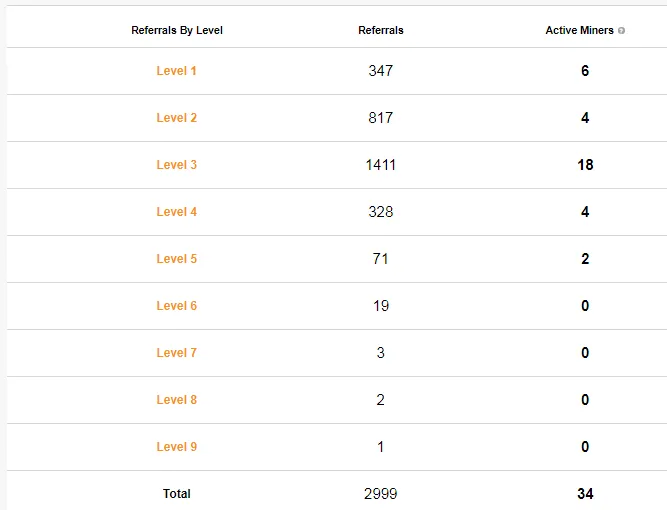The width and height of the screenshot is (667, 510).
Task: Select the 2999 total referrals value
Action: click(381, 494)
